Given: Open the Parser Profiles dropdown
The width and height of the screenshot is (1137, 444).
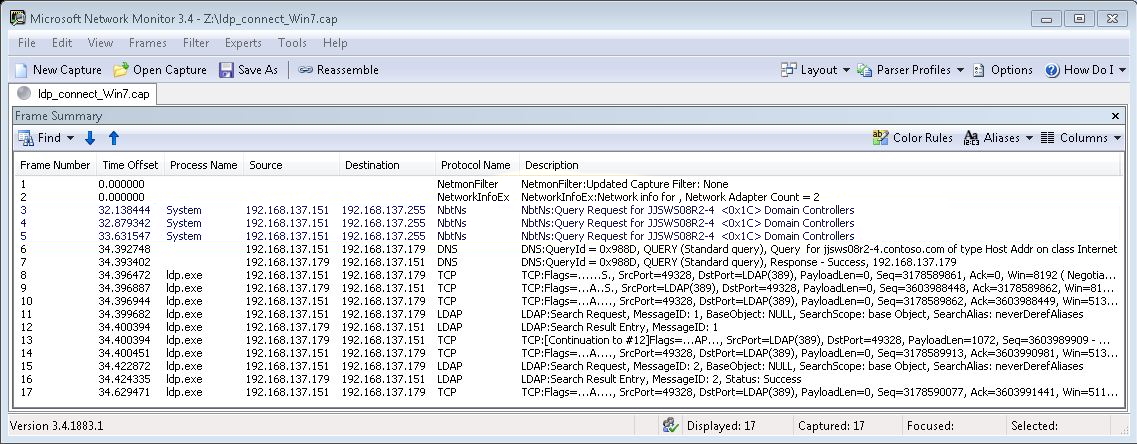Looking at the screenshot, I should (911, 70).
